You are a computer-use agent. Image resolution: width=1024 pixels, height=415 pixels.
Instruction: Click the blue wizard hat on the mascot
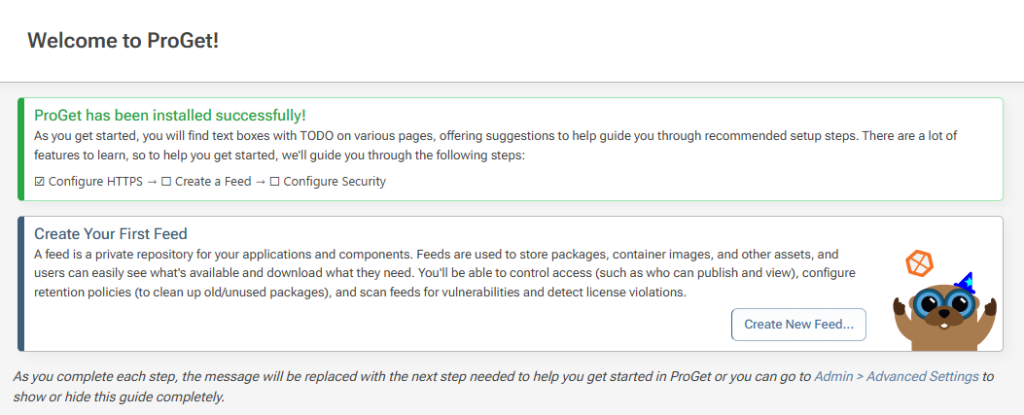click(x=966, y=281)
